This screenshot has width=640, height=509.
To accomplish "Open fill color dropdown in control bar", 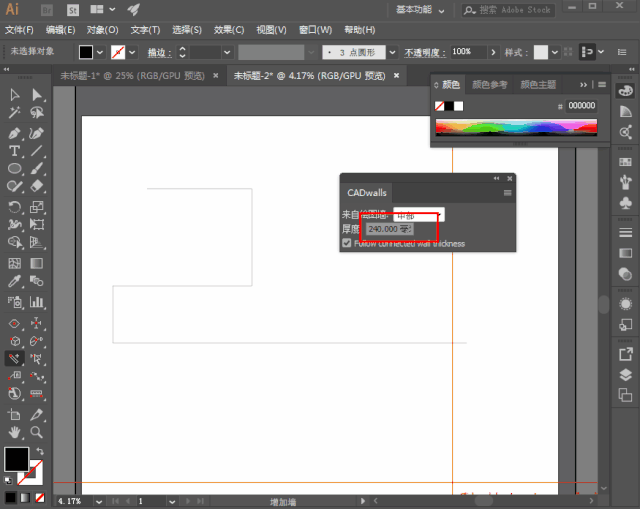I will pos(100,52).
